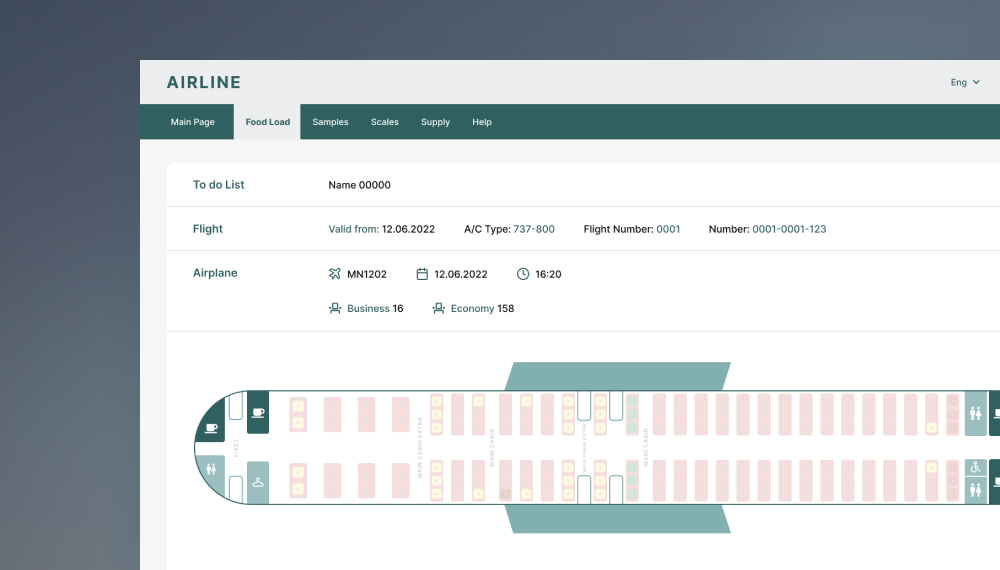Click the To do List heading

pyautogui.click(x=219, y=184)
